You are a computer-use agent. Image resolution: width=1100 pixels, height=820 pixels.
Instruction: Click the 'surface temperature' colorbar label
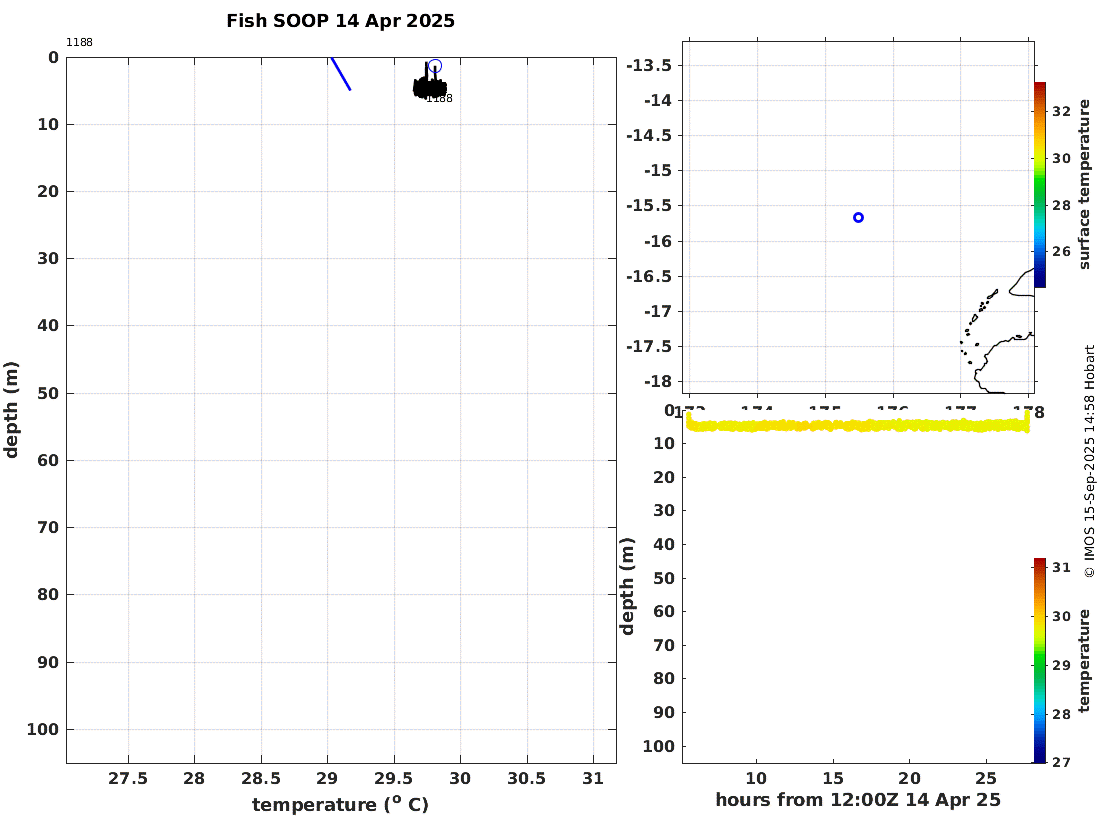coord(1085,184)
